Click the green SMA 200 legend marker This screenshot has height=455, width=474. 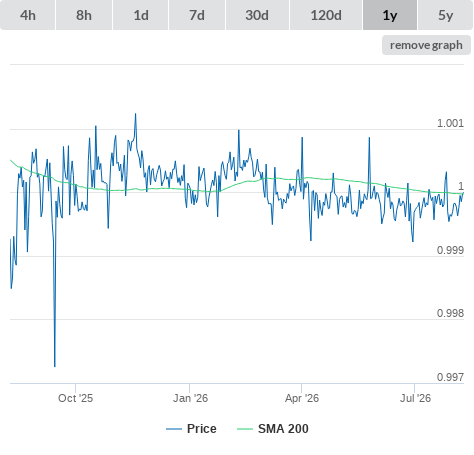[x=245, y=429]
